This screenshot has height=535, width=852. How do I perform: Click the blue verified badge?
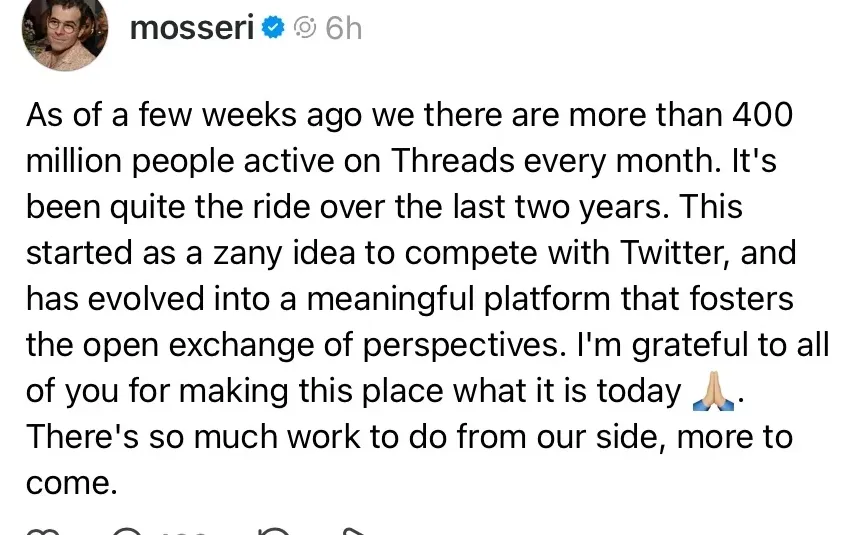[x=273, y=28]
